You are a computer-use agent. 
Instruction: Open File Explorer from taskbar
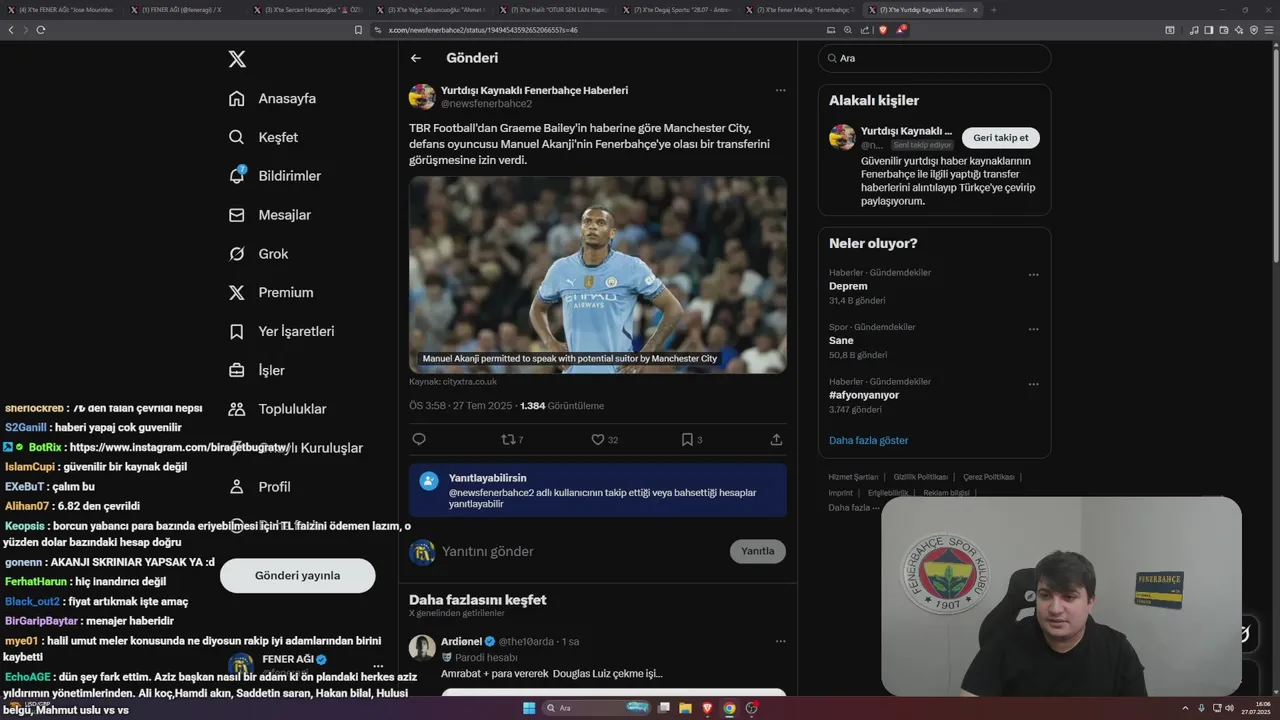pyautogui.click(x=685, y=708)
